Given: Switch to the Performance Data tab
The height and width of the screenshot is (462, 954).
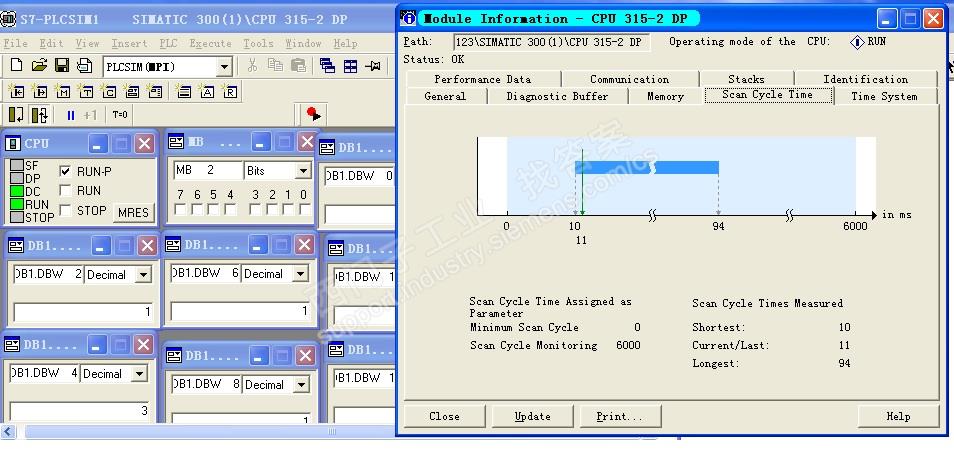Looking at the screenshot, I should tap(482, 79).
